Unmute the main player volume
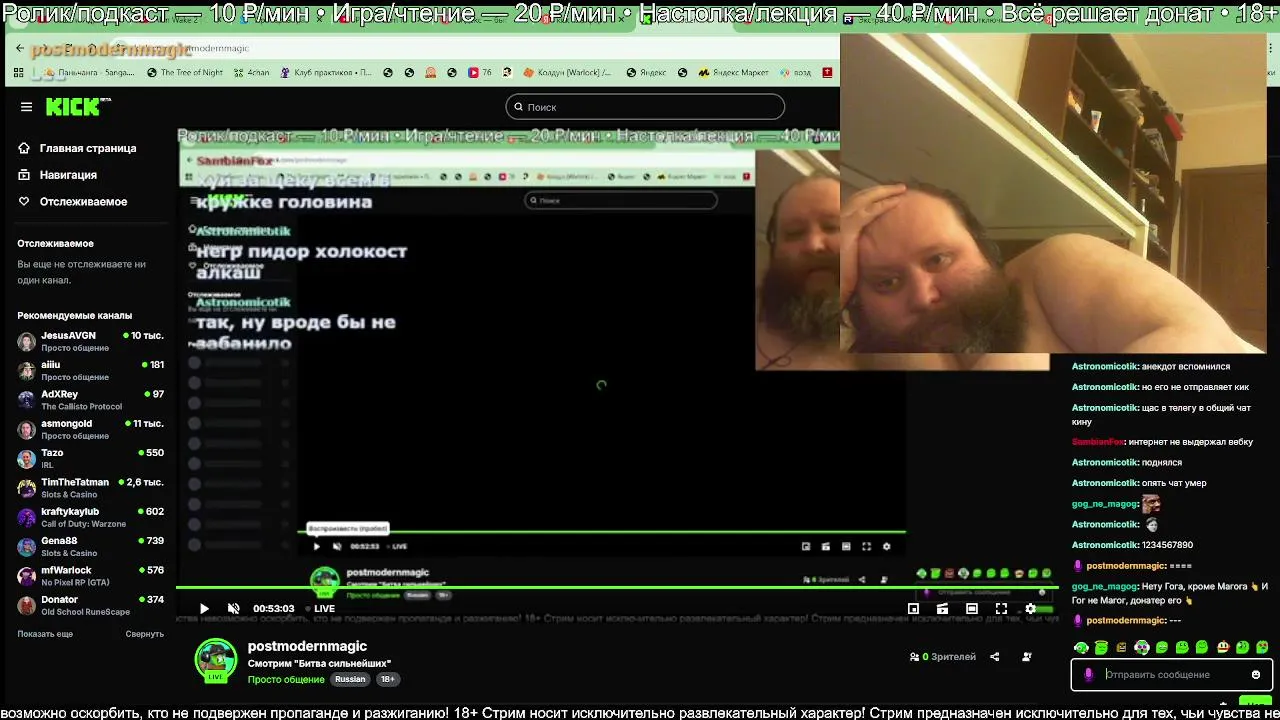 [x=233, y=608]
